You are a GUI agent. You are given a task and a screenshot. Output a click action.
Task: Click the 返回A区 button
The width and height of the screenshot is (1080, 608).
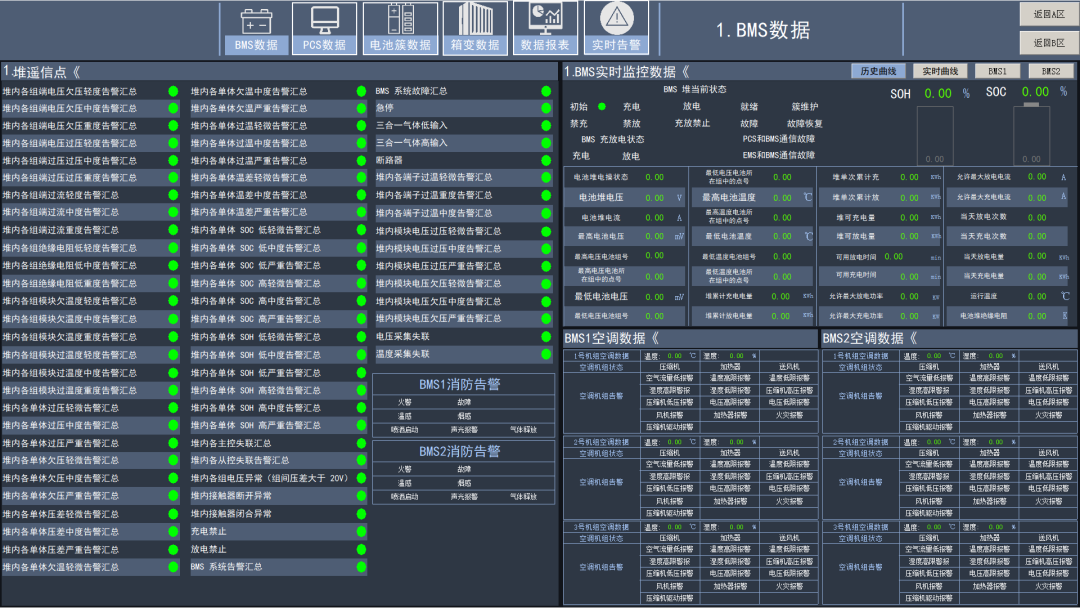pos(1049,14)
